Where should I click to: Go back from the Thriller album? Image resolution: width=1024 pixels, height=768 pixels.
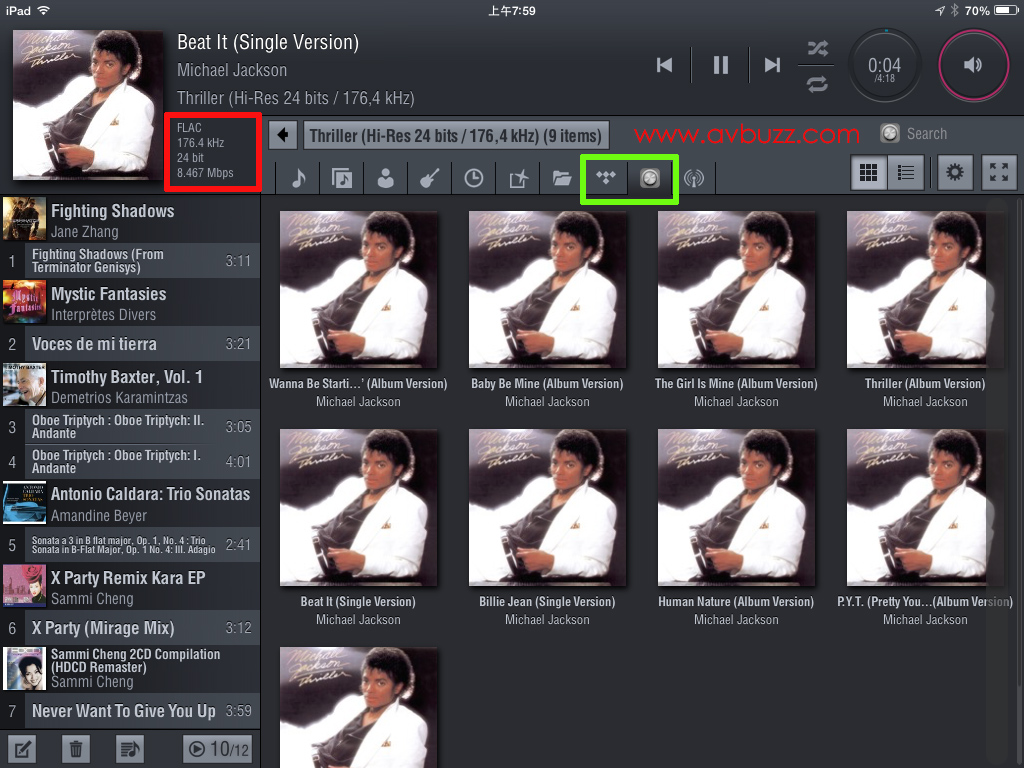[284, 135]
